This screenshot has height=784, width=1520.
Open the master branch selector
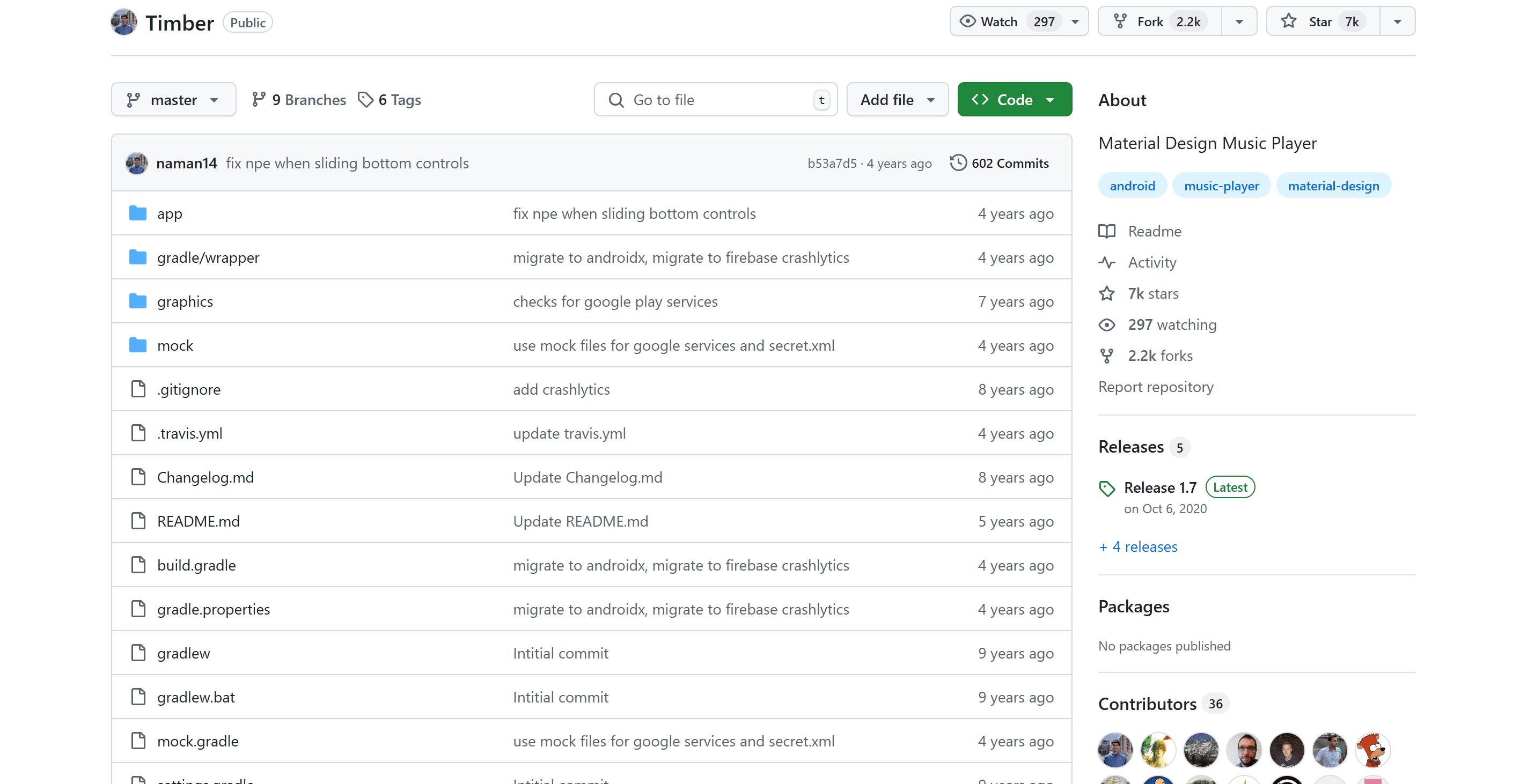(x=173, y=100)
